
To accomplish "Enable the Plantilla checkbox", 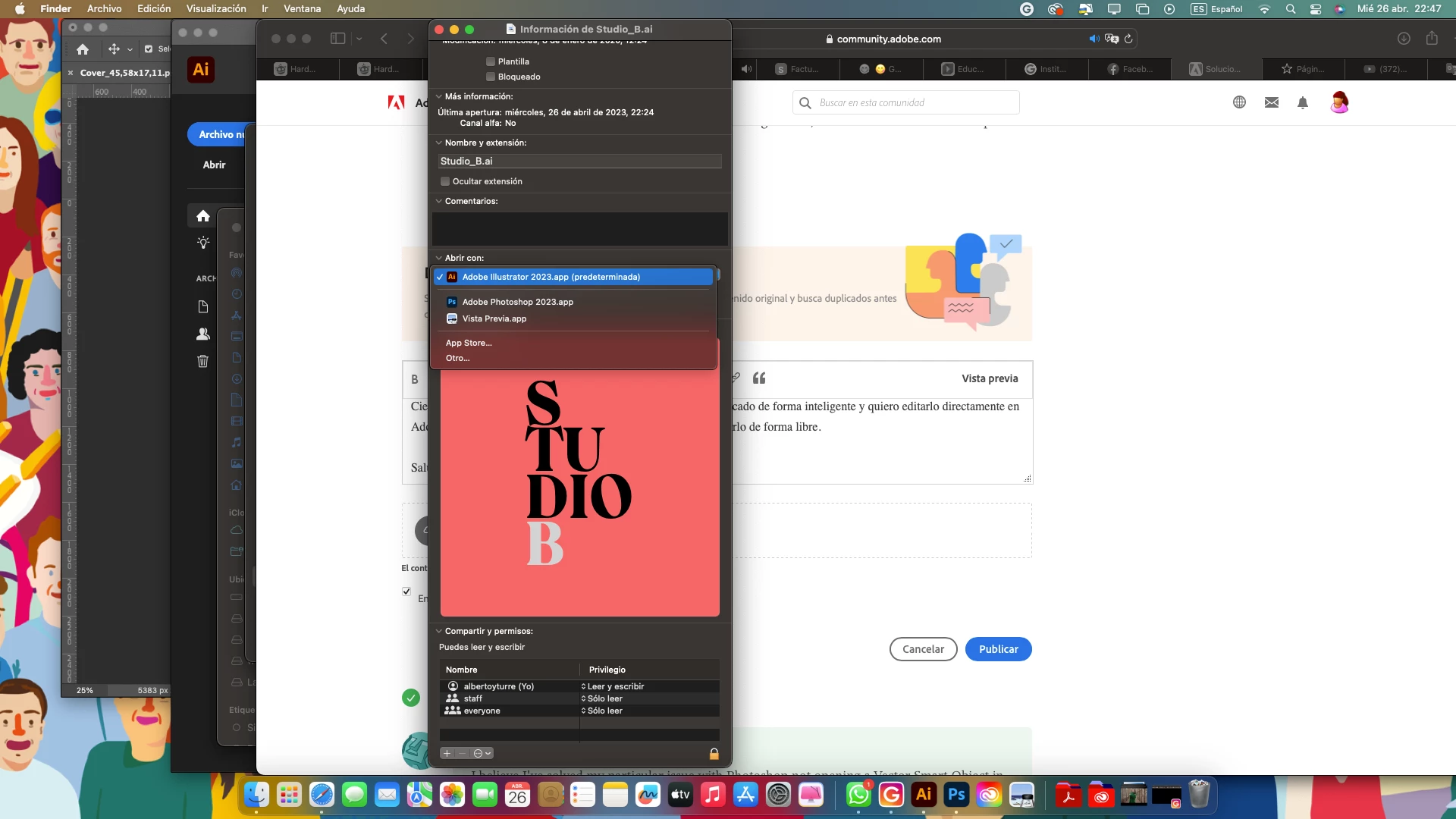I will pos(491,61).
